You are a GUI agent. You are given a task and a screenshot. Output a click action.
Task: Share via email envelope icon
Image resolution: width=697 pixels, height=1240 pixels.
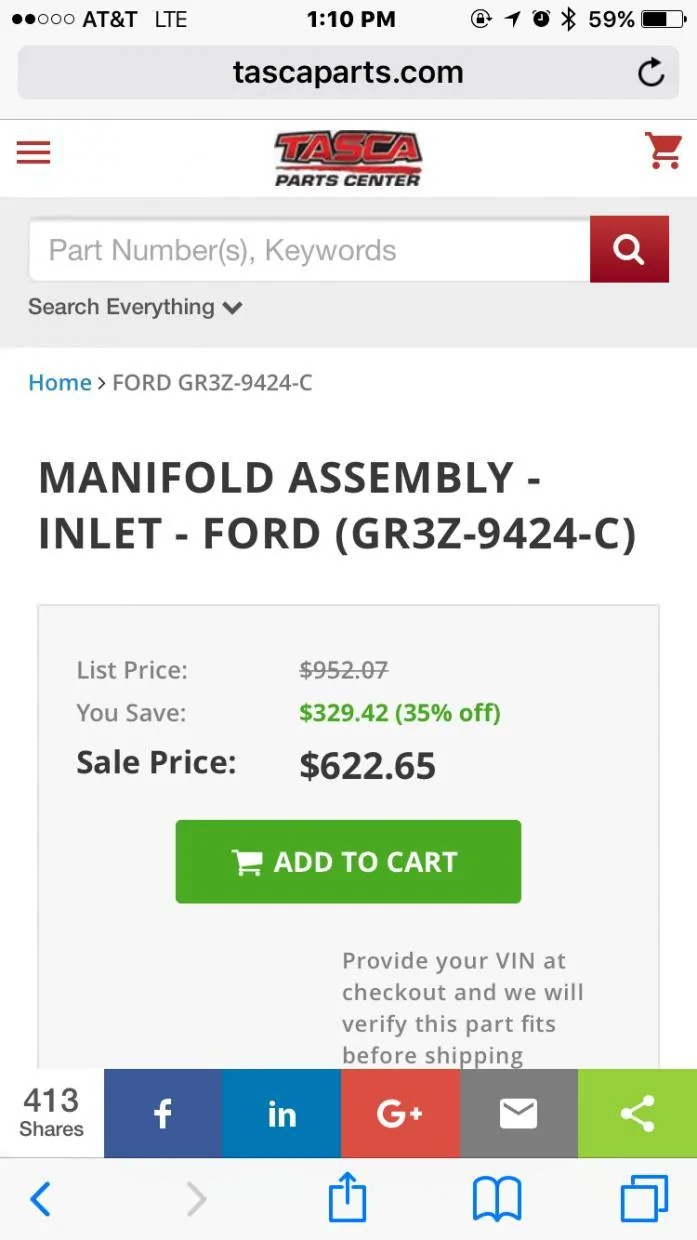(x=519, y=1113)
